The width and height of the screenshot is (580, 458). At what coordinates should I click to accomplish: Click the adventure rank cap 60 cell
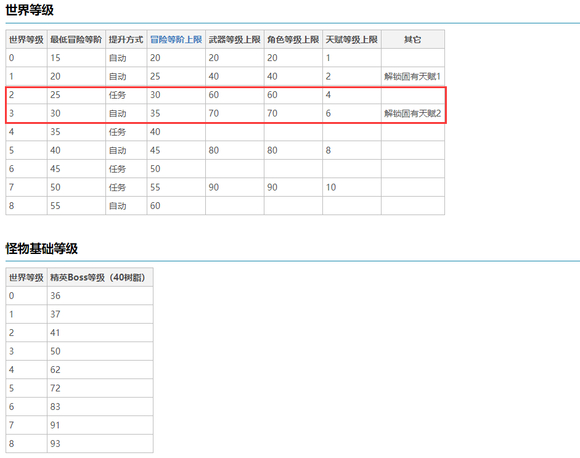point(176,206)
